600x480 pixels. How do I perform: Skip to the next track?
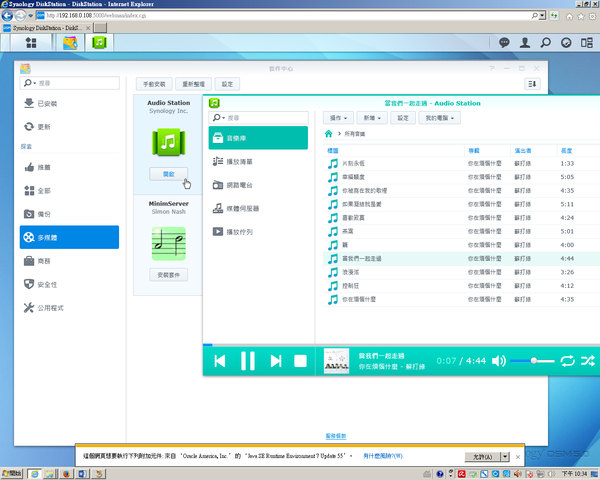tap(276, 360)
